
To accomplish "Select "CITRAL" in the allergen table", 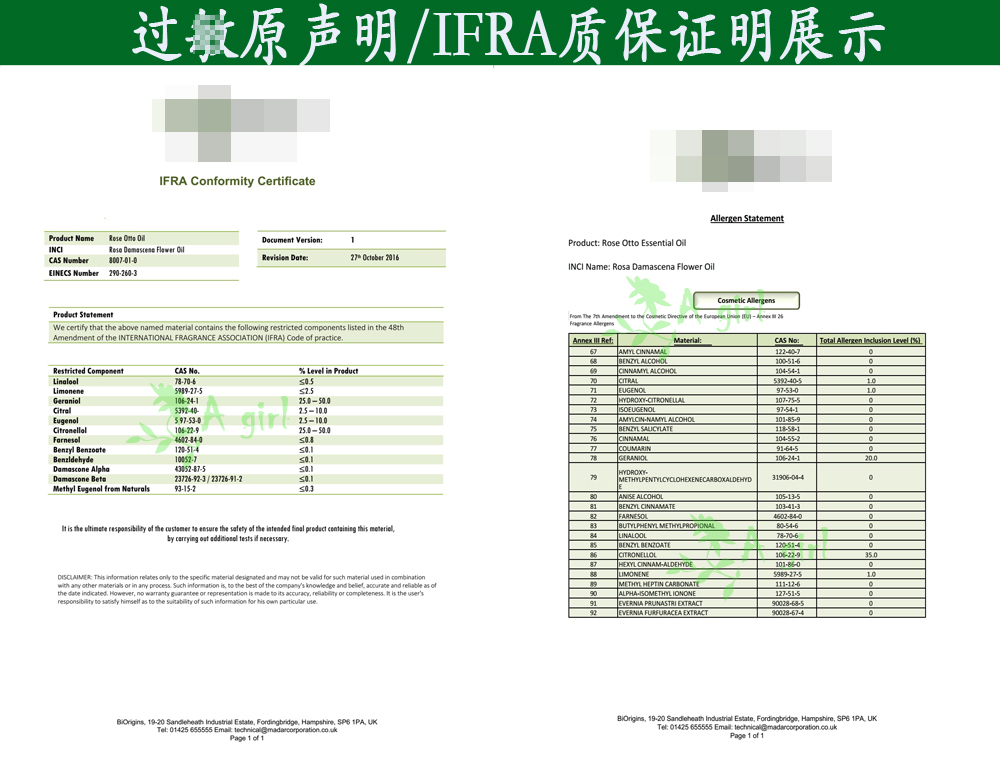I will 628,381.
